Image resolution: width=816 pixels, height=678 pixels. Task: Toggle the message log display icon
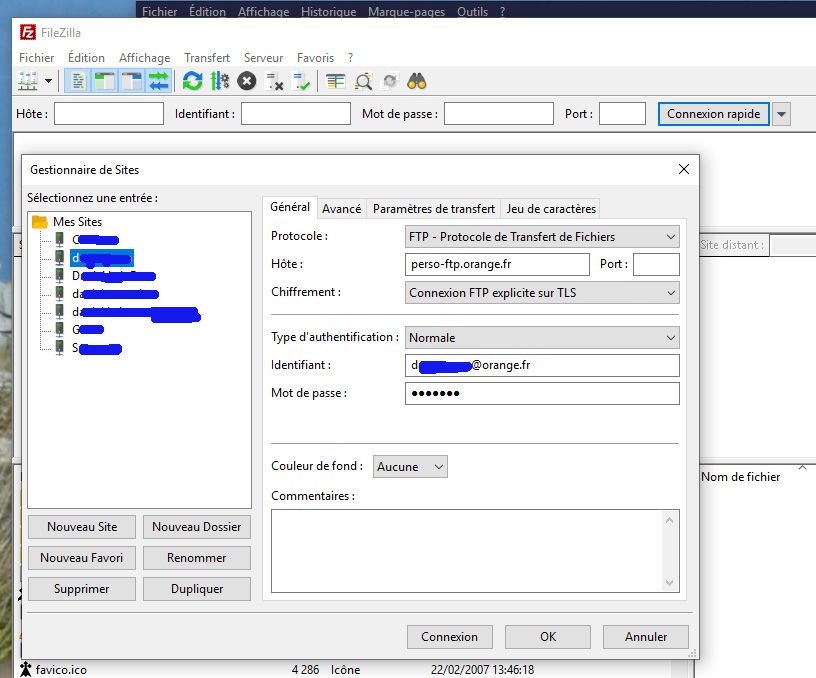(x=76, y=80)
